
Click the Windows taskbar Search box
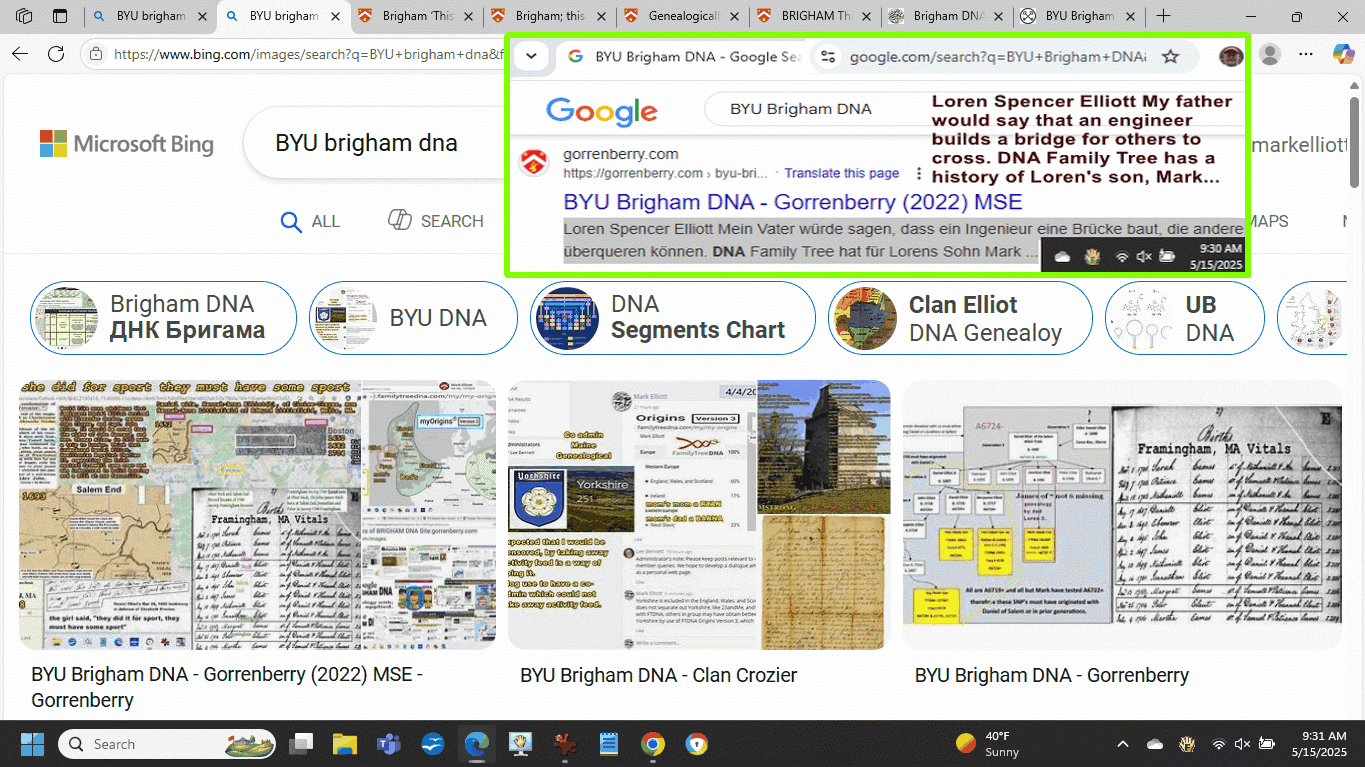(x=169, y=744)
